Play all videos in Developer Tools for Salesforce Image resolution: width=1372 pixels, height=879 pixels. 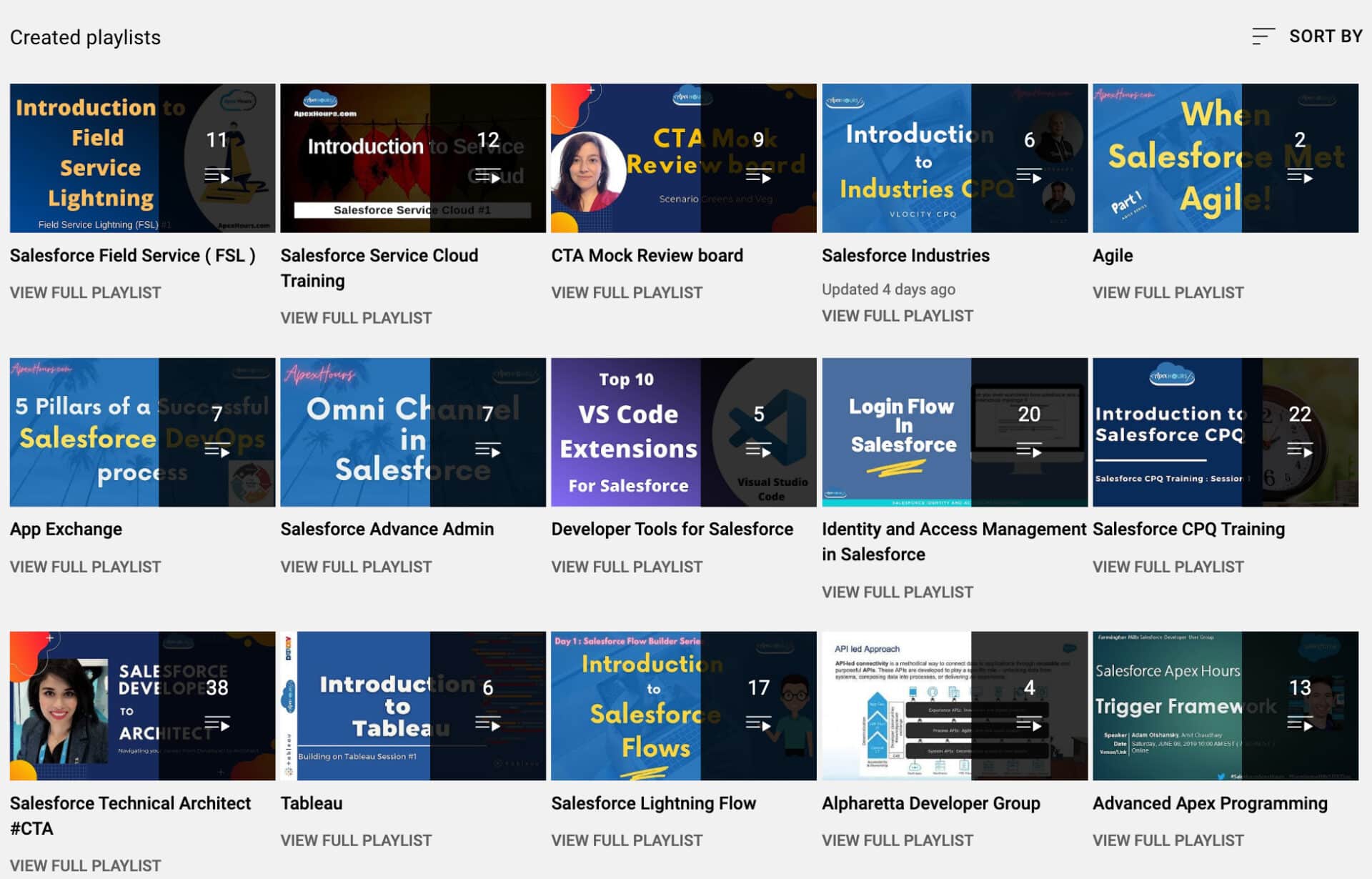(x=759, y=451)
